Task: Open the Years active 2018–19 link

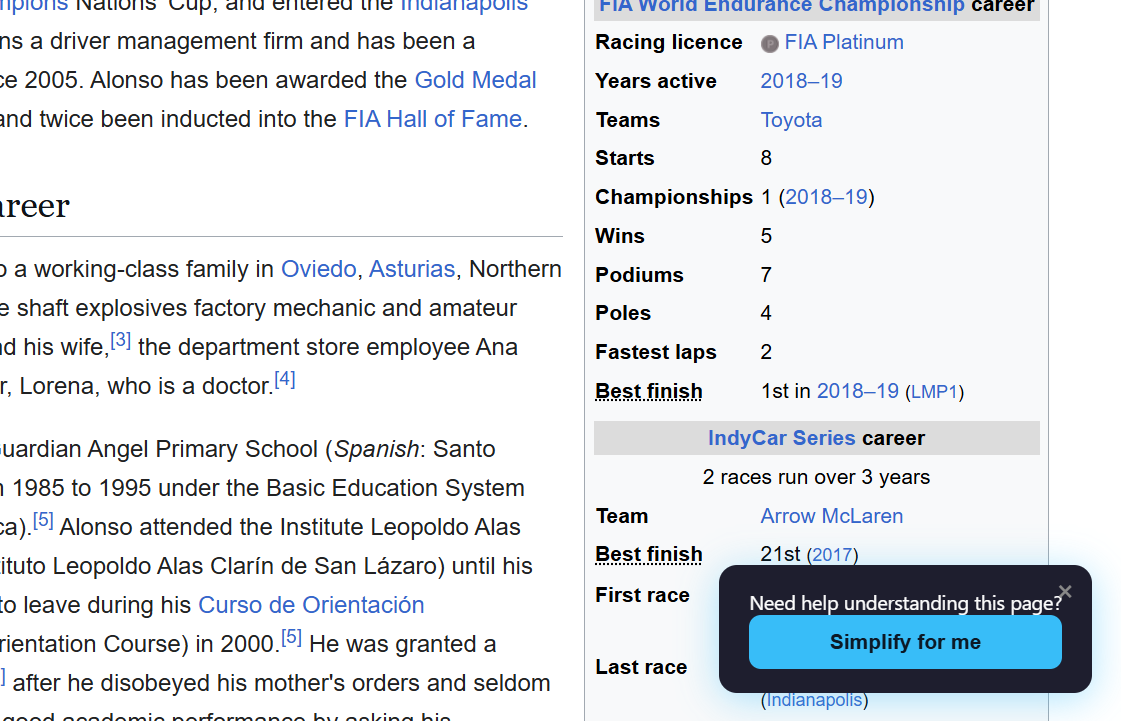Action: click(801, 81)
